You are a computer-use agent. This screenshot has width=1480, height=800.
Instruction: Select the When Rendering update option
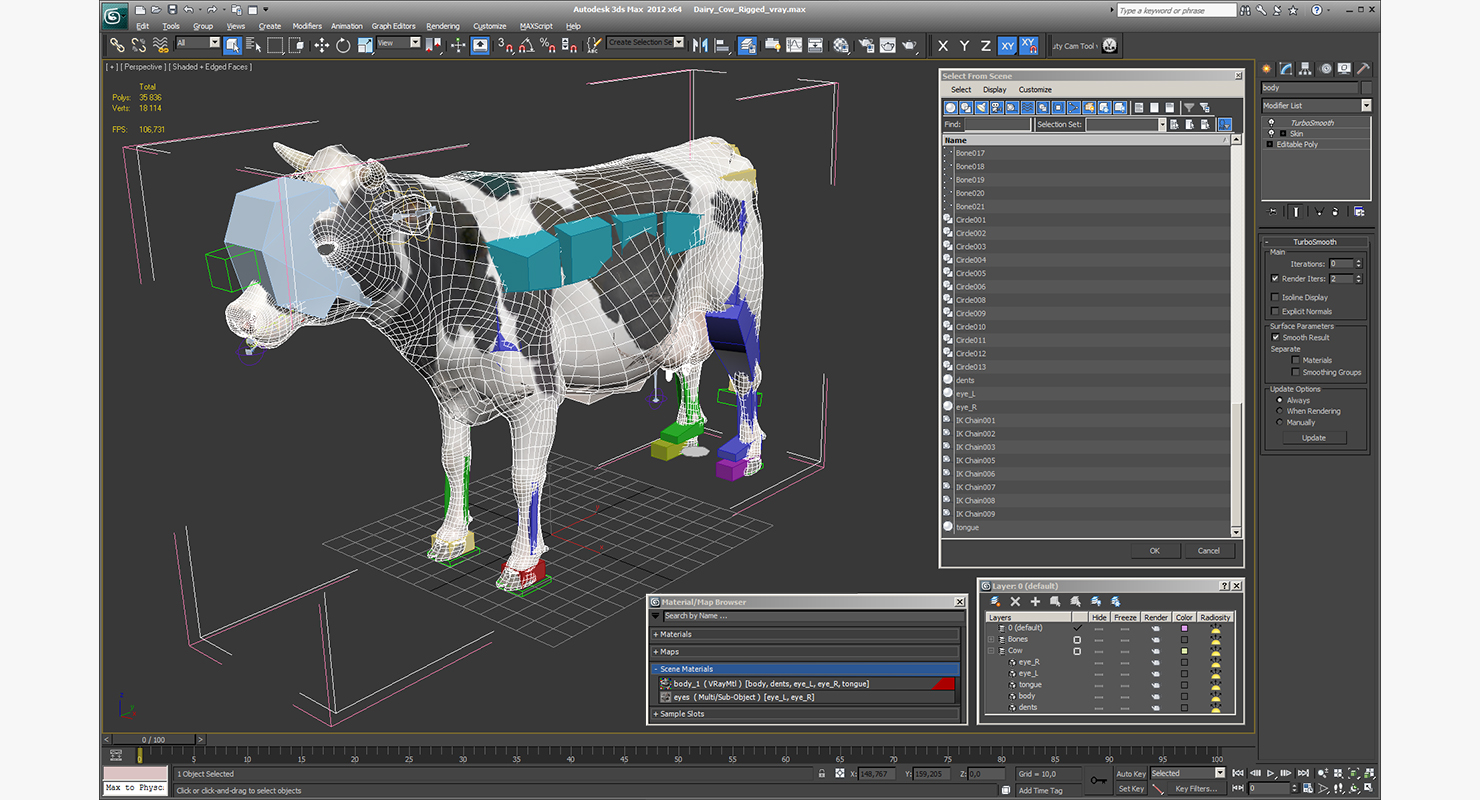(1280, 411)
